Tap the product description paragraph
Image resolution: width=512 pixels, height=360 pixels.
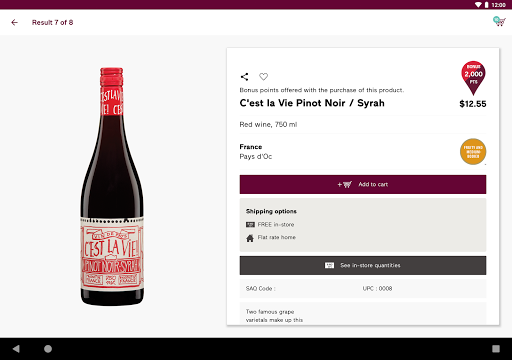274,316
